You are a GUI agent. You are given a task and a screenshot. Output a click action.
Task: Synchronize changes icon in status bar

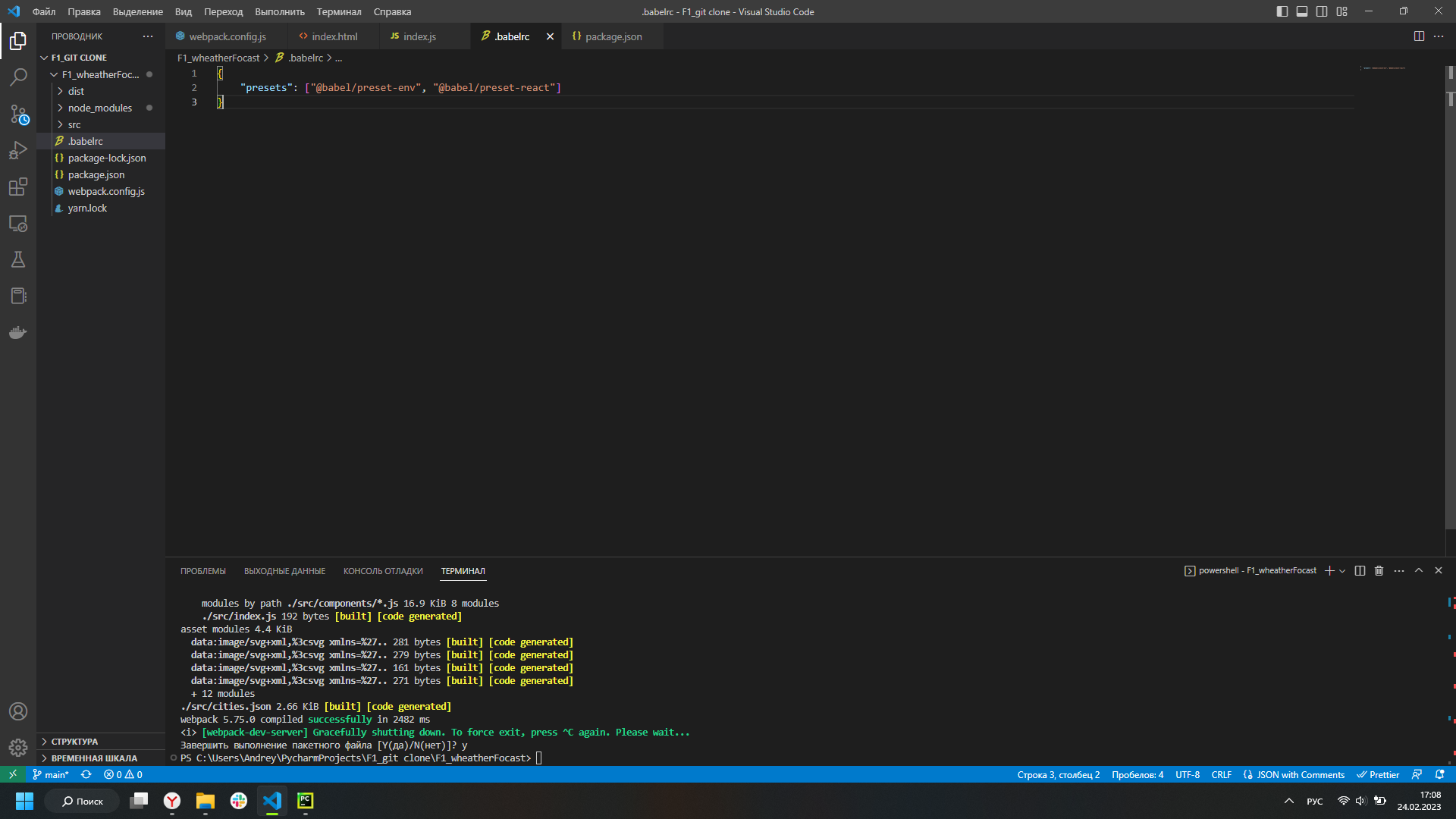[86, 774]
